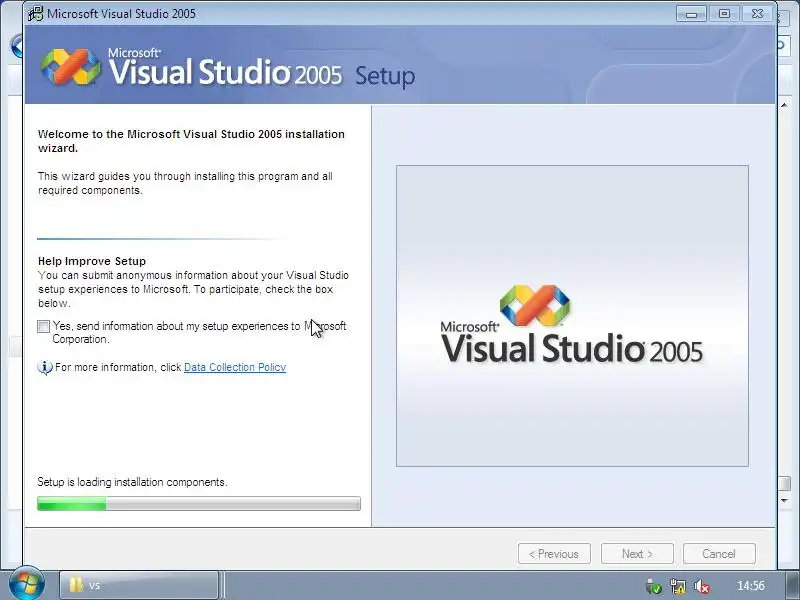Viewport: 800px width, 600px height.
Task: Click the muted volume tray icon
Action: click(702, 586)
